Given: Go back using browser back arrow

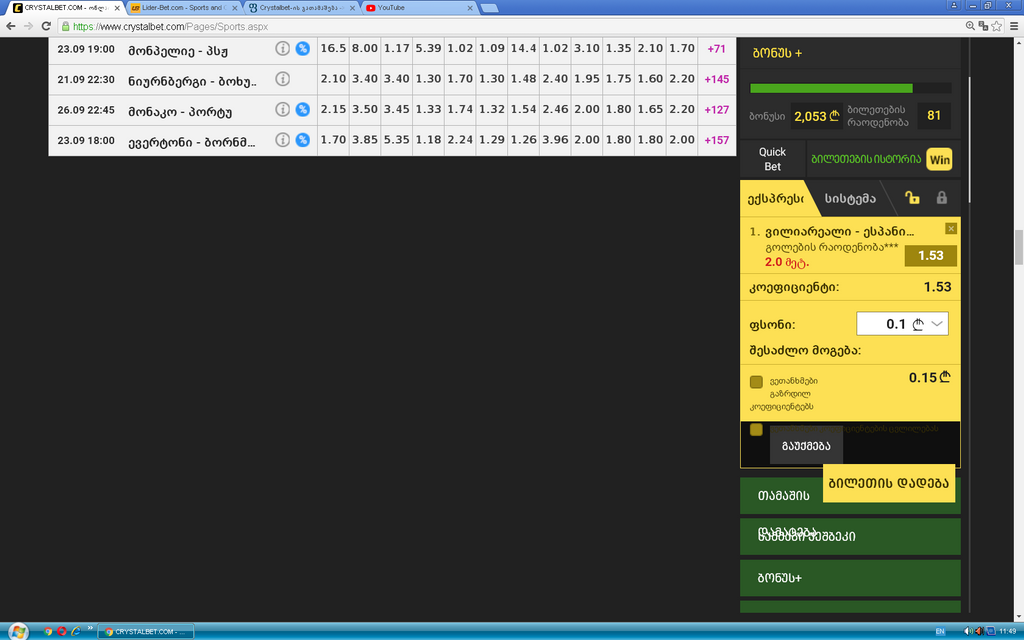Looking at the screenshot, I should pyautogui.click(x=10, y=26).
